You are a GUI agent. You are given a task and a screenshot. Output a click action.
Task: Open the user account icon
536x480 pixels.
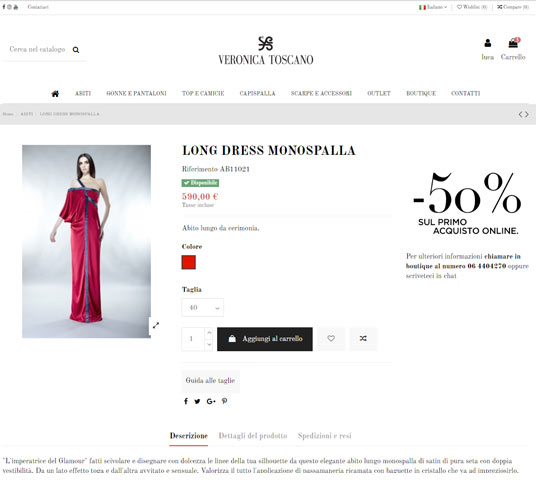point(487,43)
